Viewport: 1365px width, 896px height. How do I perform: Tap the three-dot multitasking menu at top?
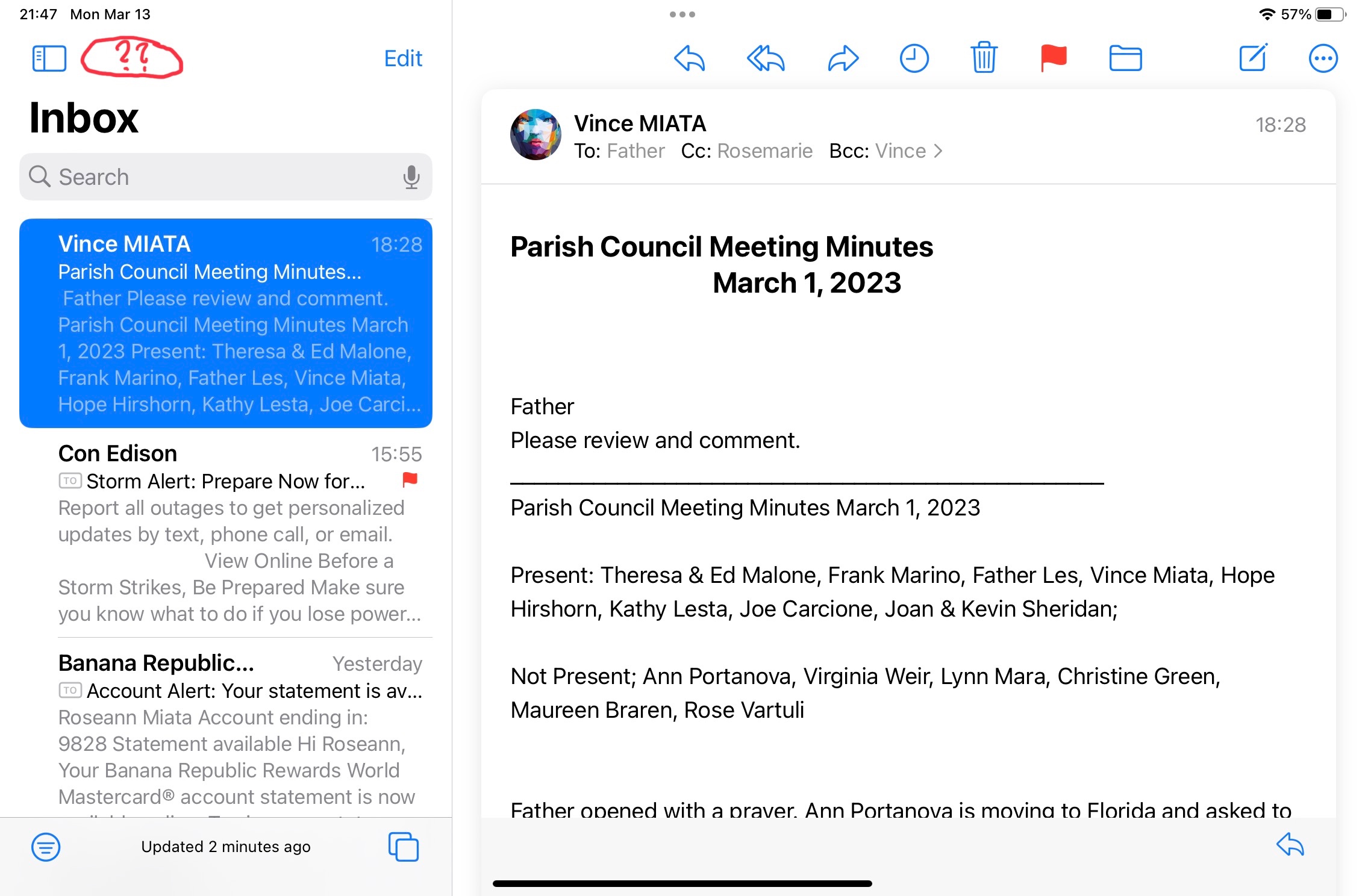tap(682, 14)
